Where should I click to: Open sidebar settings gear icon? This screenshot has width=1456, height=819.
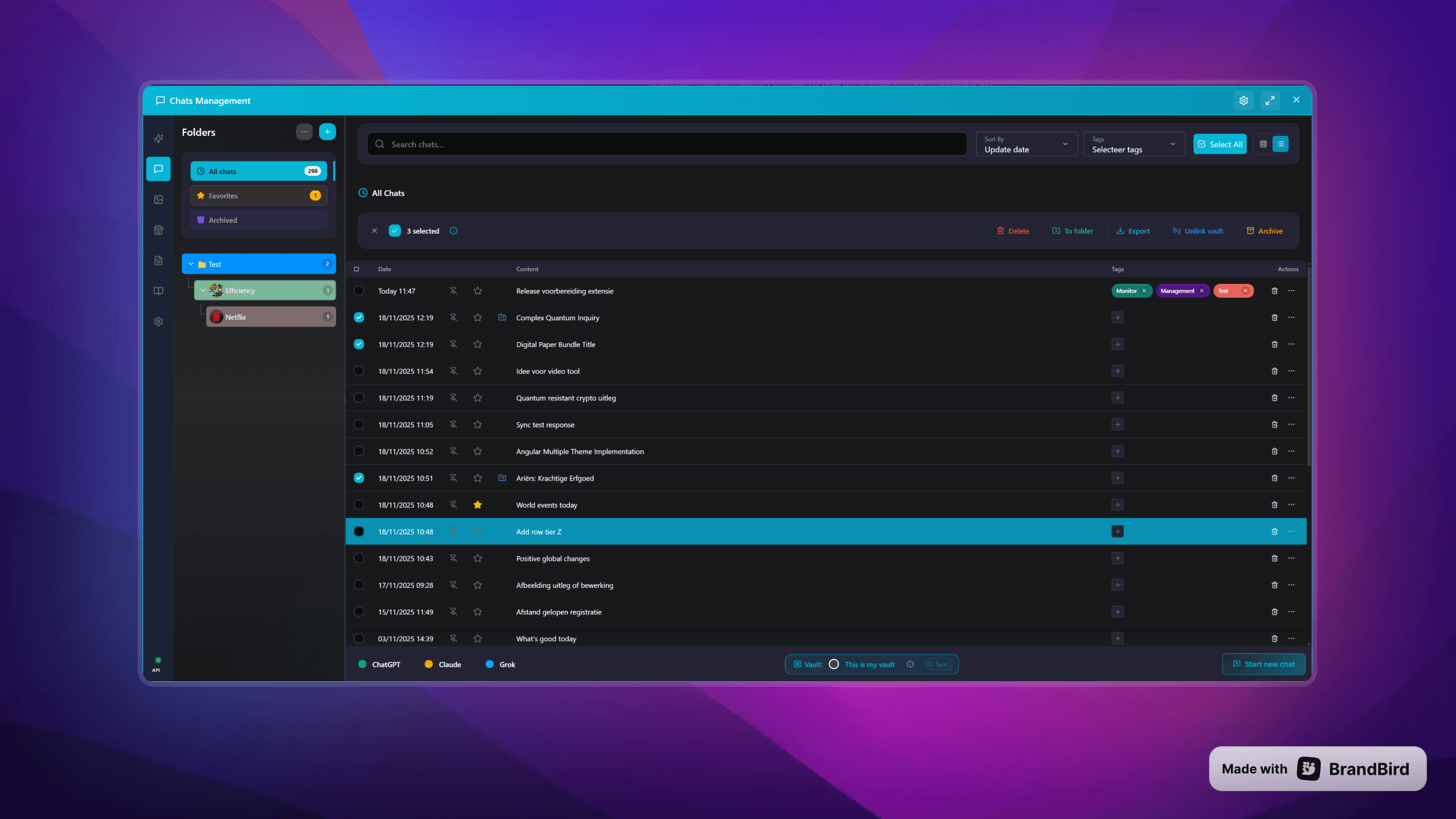(x=158, y=321)
